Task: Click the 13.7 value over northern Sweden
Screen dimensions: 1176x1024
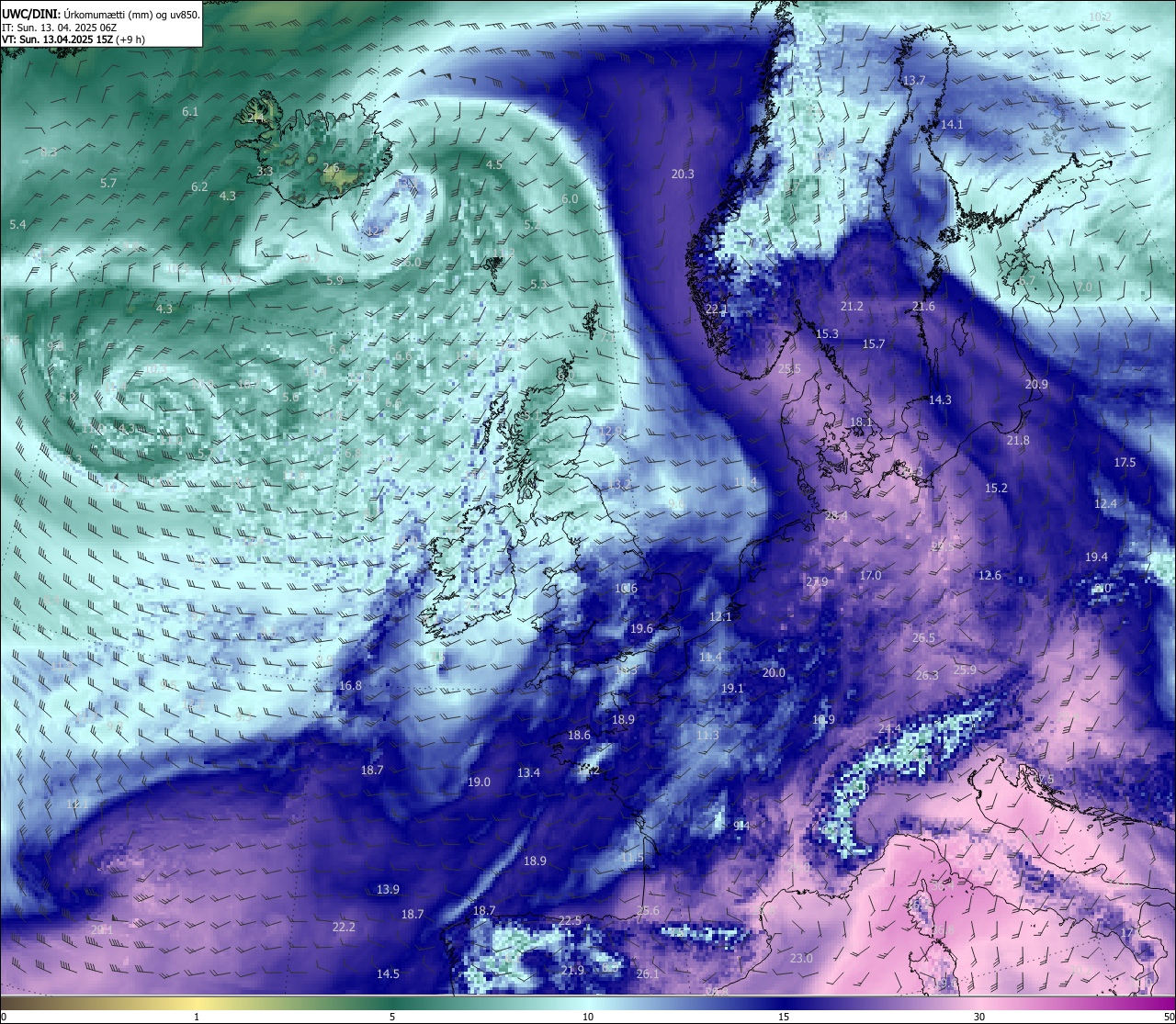Action: [x=914, y=80]
